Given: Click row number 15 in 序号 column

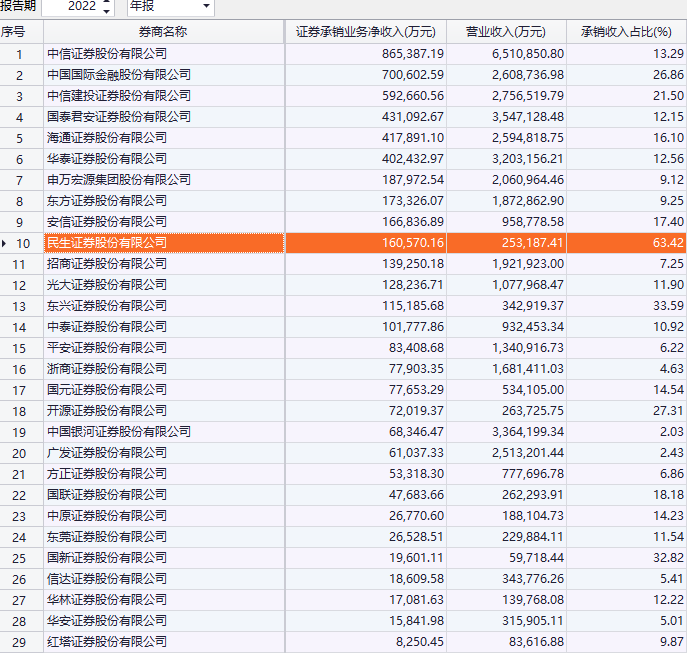Looking at the screenshot, I should 19,349.
